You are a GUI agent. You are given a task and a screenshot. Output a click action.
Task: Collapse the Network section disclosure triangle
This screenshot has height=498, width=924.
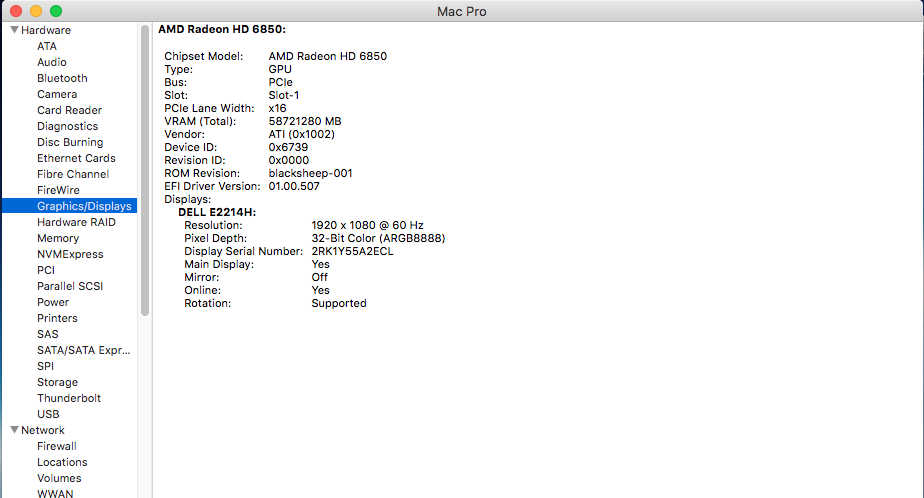tap(15, 430)
